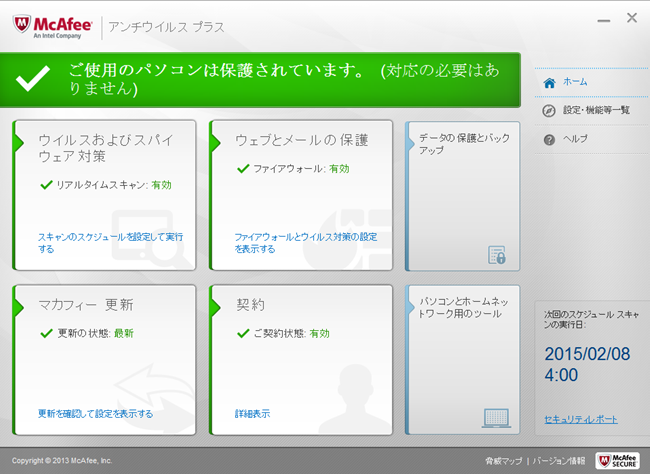Screen dimensions: 650x474
Task: Click the McAfee SECURE badge
Action: point(618,461)
